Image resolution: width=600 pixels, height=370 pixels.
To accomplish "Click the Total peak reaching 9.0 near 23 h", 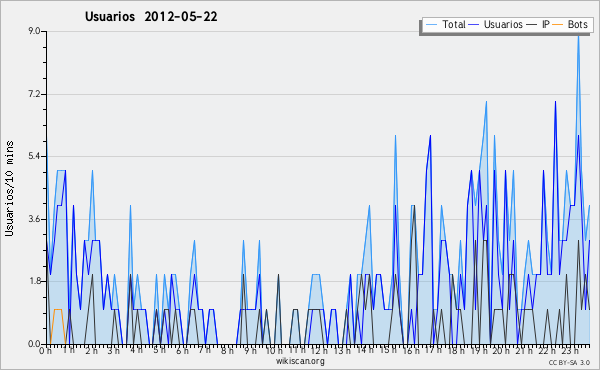I will (578, 36).
